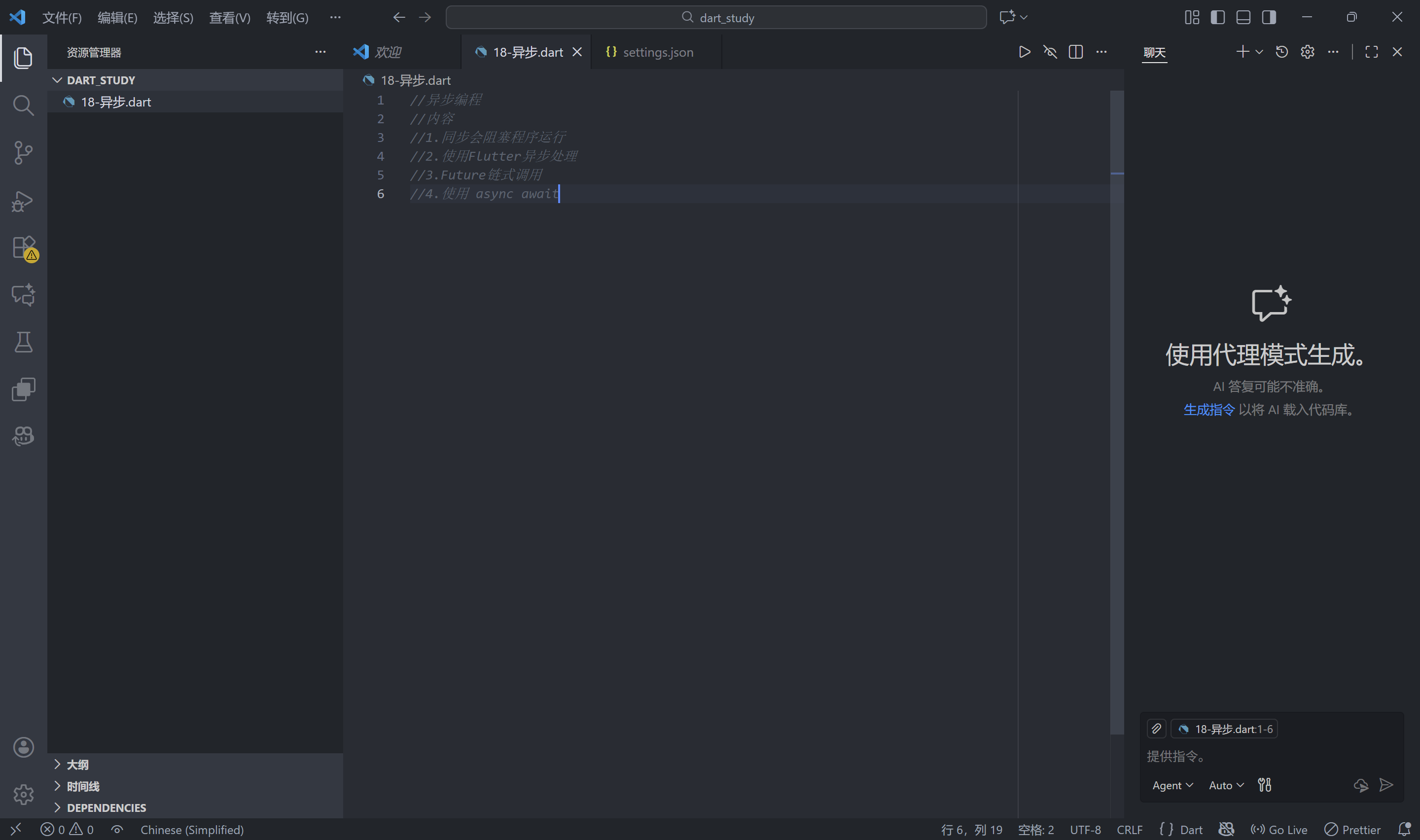1420x840 pixels.
Task: Toggle the secondary side bar layout
Action: click(1269, 18)
